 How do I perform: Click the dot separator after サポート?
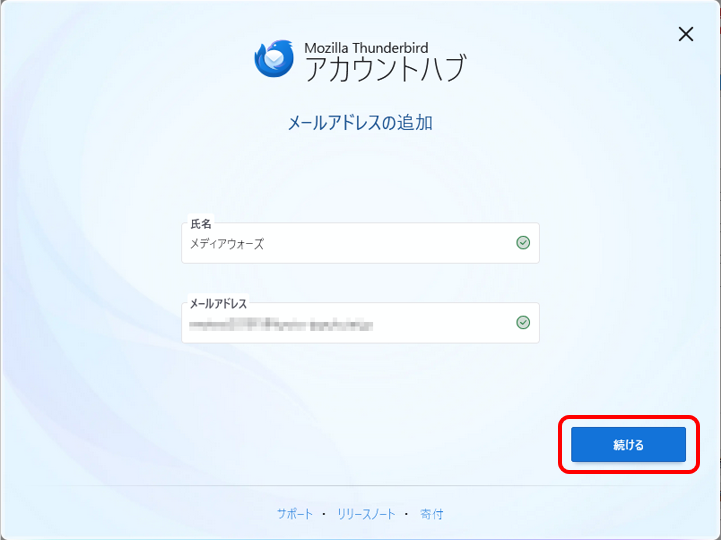pyautogui.click(x=324, y=514)
